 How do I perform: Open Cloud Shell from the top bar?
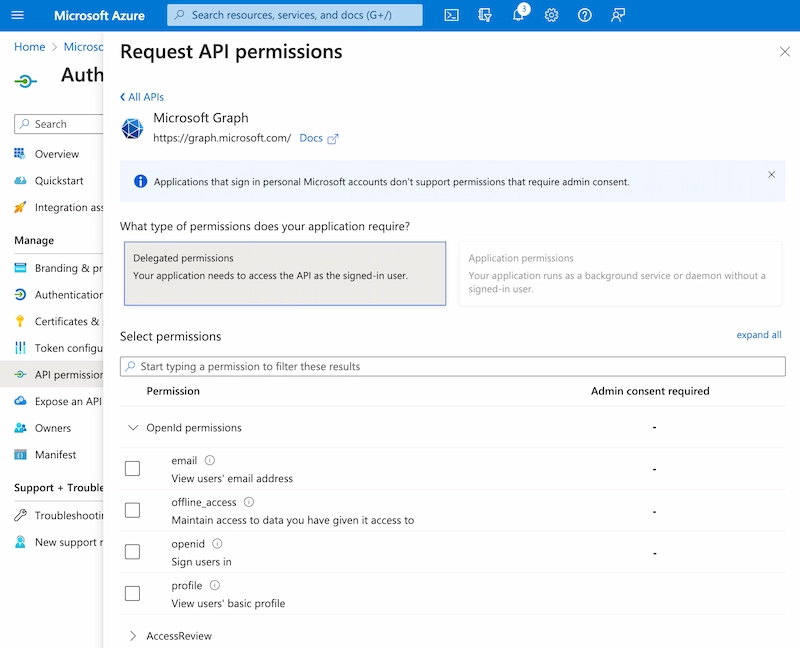point(452,15)
